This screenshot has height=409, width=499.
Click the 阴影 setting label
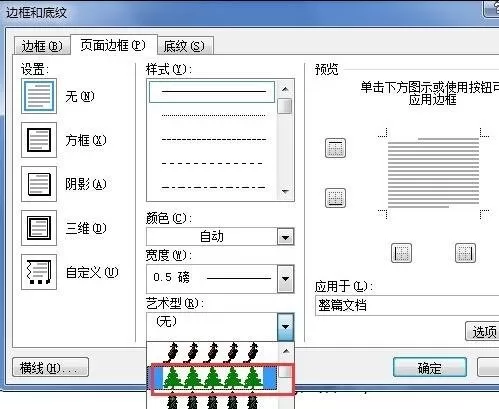86,184
